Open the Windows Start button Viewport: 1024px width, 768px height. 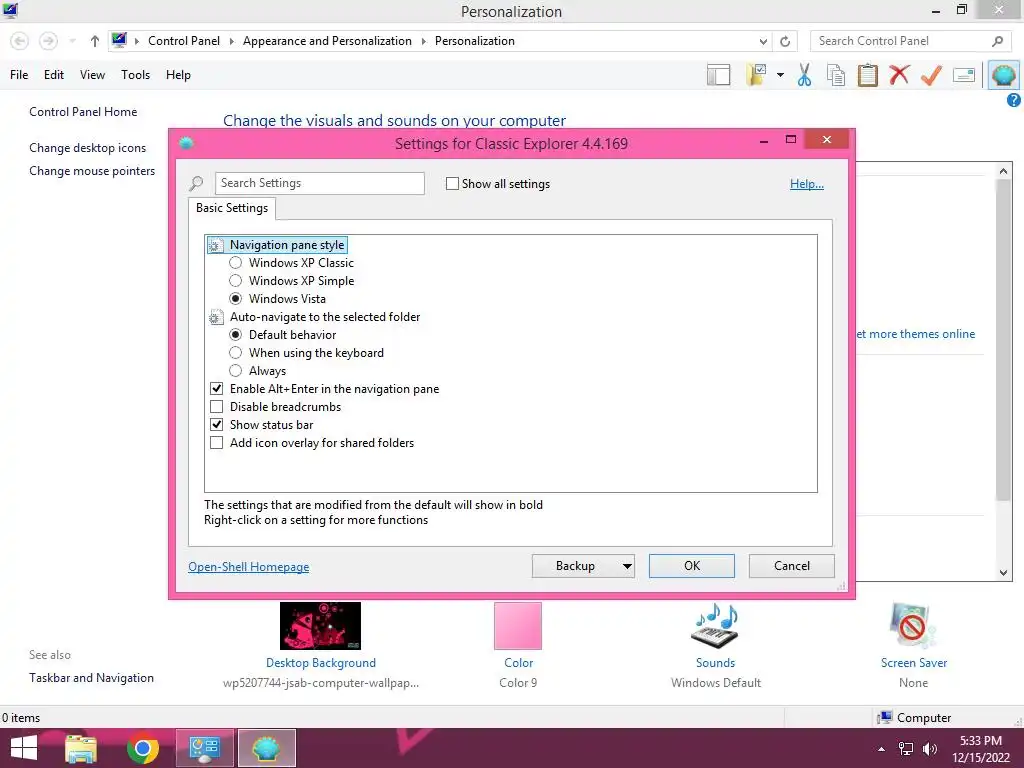click(x=24, y=748)
